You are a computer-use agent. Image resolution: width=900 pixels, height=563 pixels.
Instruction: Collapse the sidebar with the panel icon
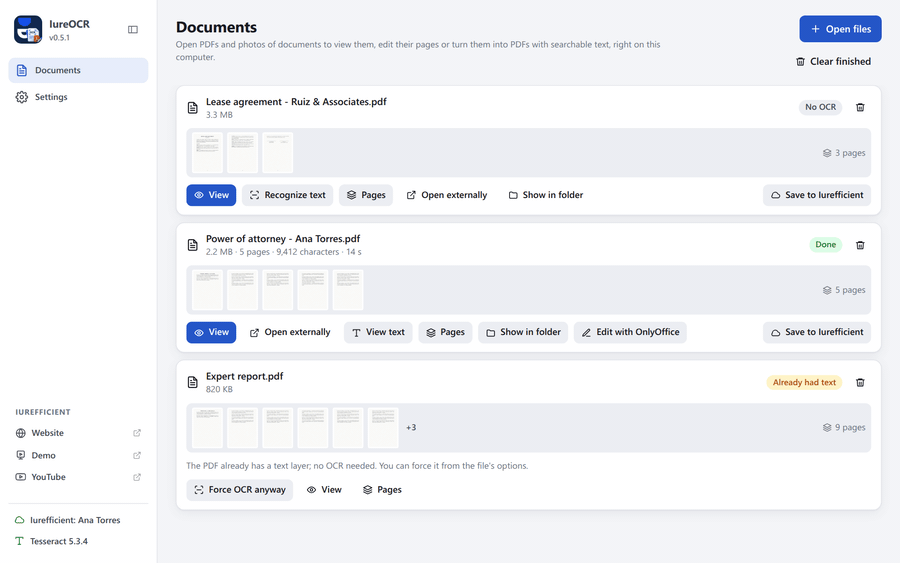pos(133,30)
